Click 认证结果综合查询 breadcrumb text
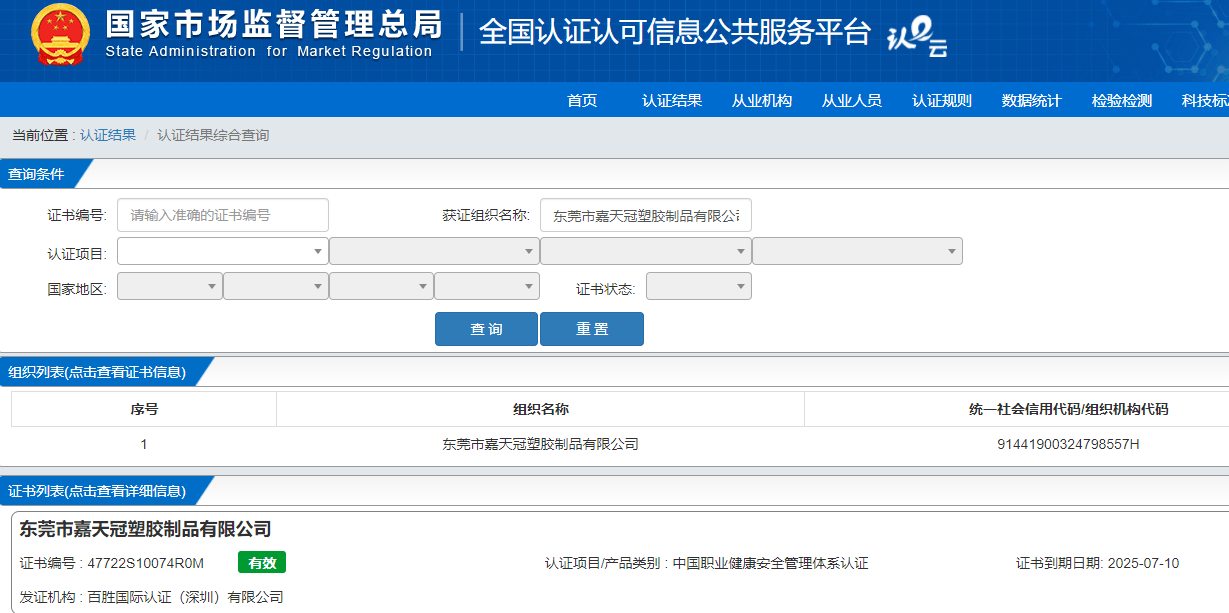Image resolution: width=1229 pixels, height=613 pixels. coord(213,135)
